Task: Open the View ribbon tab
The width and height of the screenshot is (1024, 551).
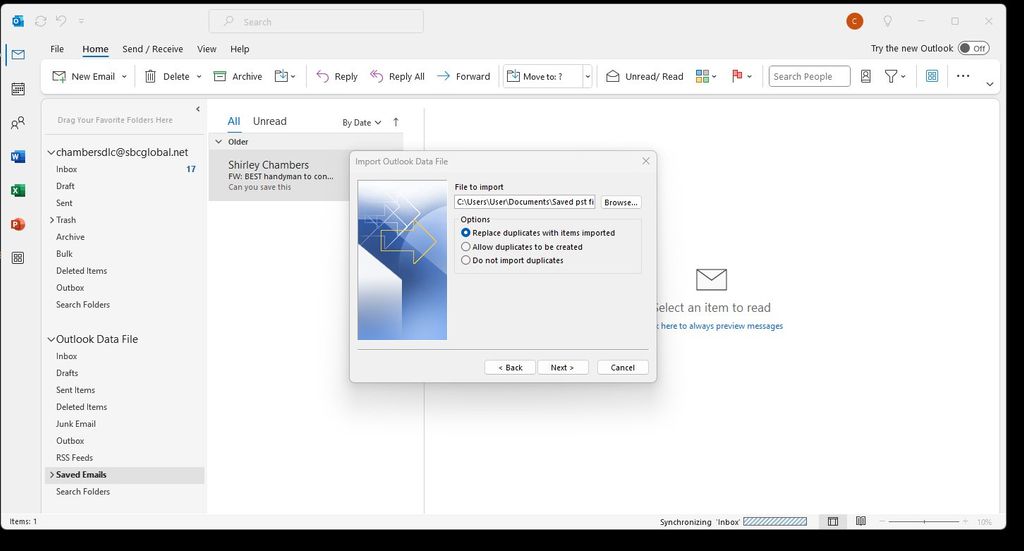Action: click(206, 49)
